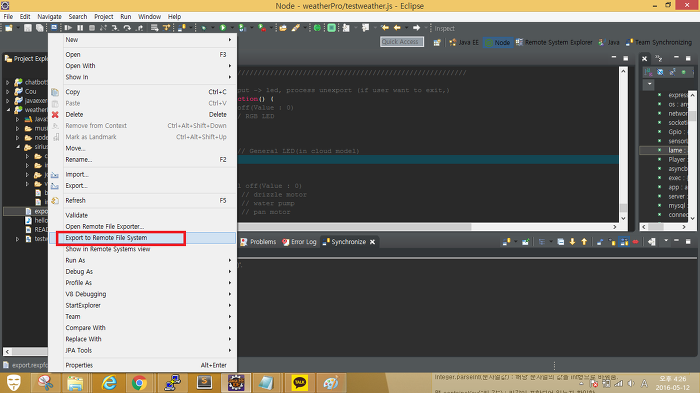700x393 pixels.
Task: Open the File menu
Action: click(x=8, y=17)
